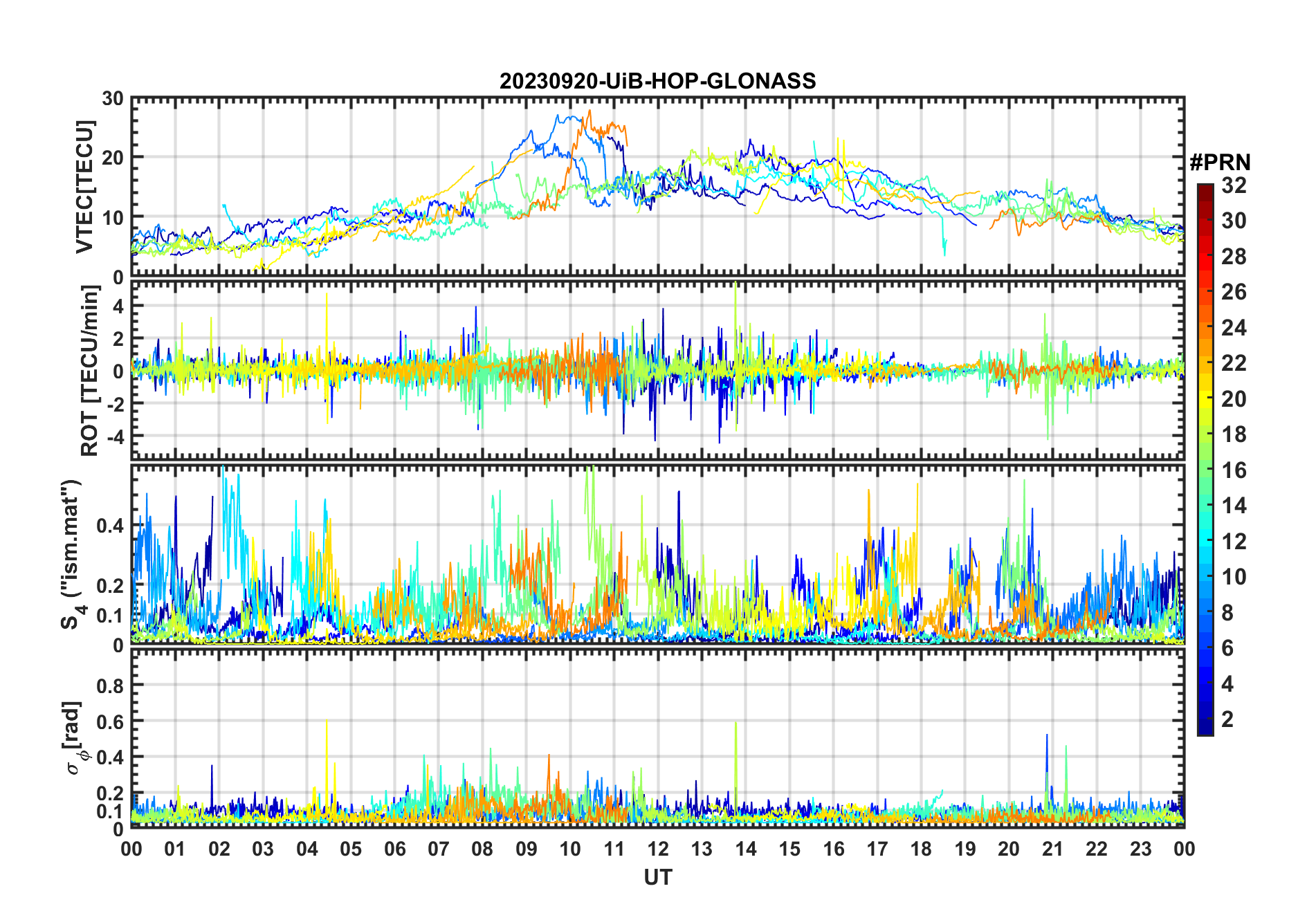Click the 21 hour tick on the UT axis
1316x920 pixels.
click(x=1052, y=849)
